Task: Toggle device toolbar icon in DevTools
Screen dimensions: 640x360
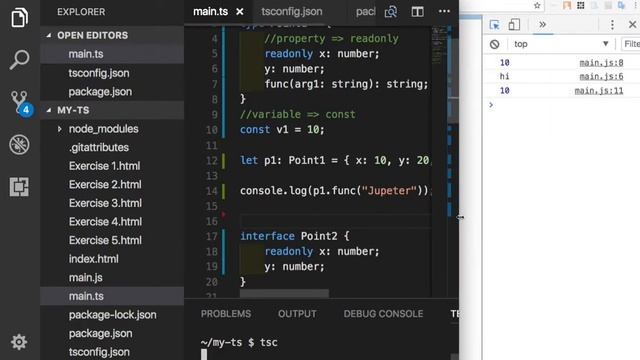Action: click(x=514, y=25)
